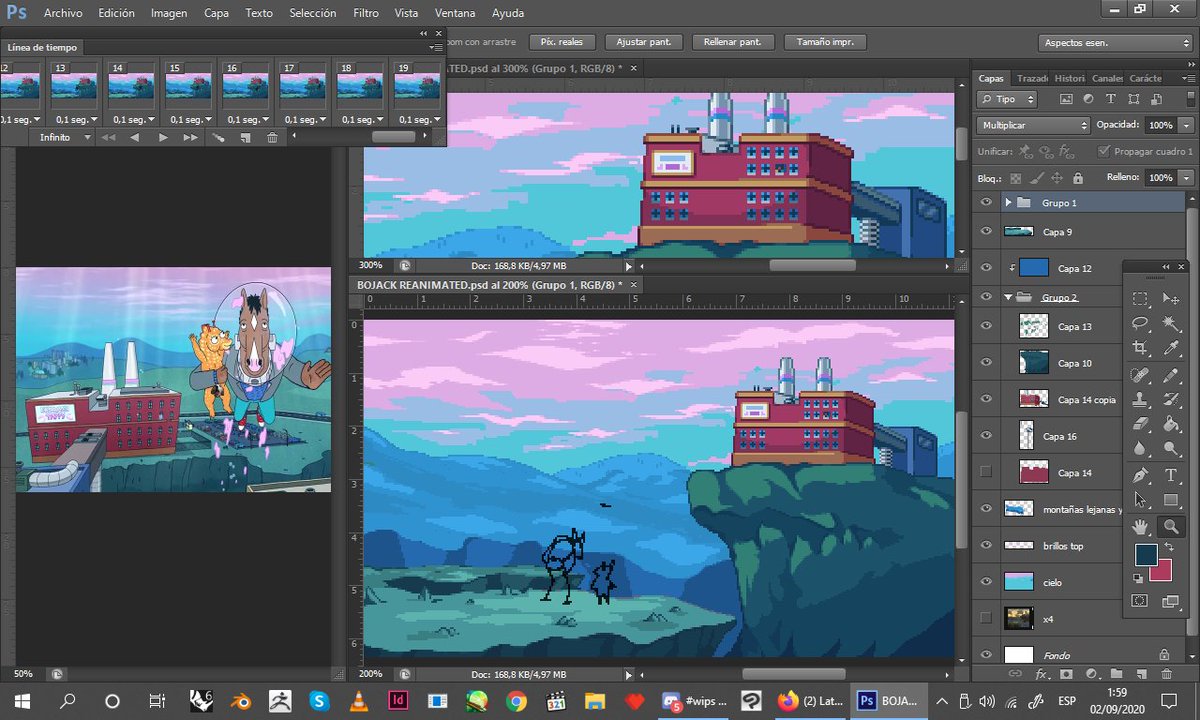This screenshot has height=720, width=1200.
Task: Select the Clone Stamp tool
Action: pos(1139,399)
